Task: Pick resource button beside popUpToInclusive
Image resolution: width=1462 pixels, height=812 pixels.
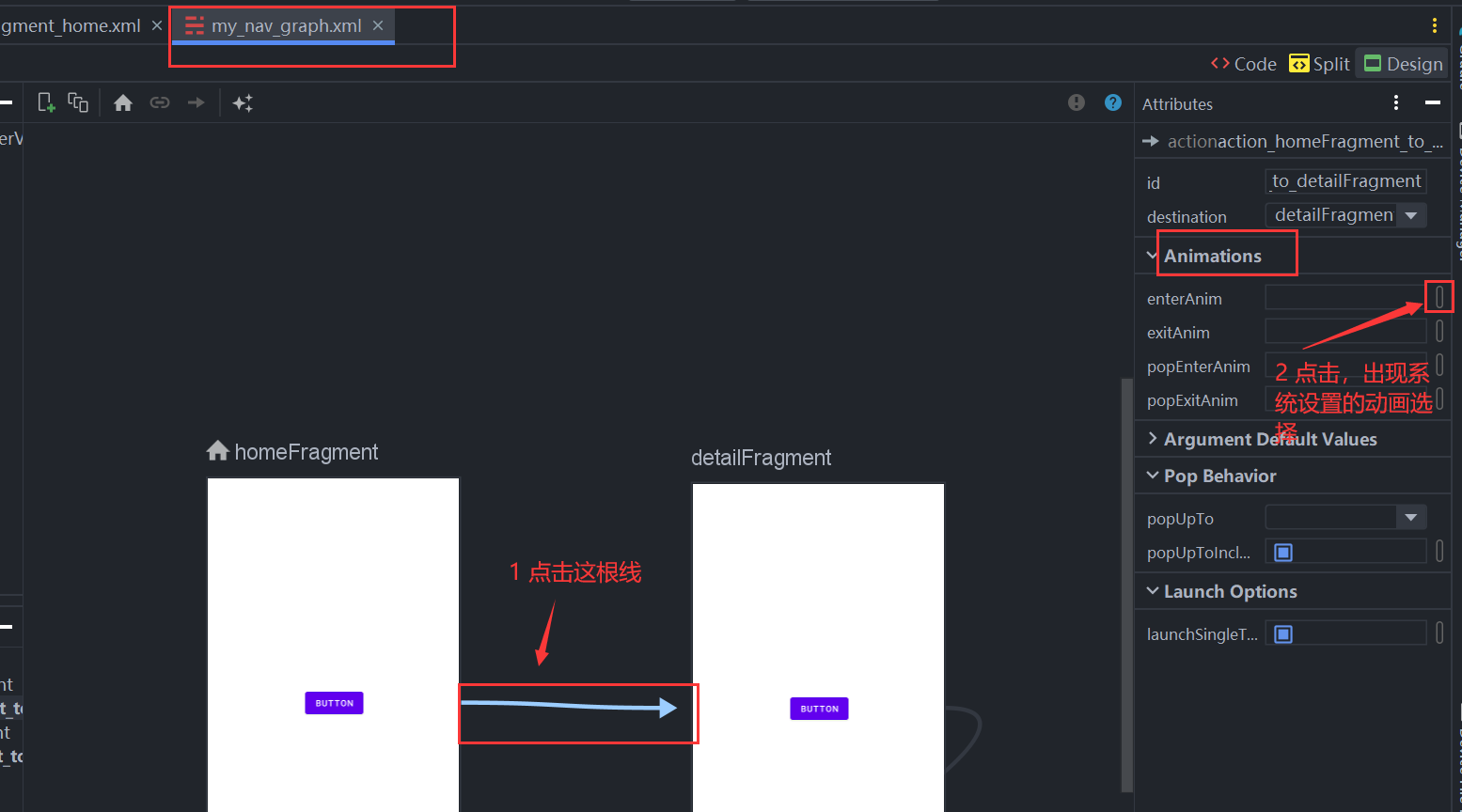Action: [1439, 552]
